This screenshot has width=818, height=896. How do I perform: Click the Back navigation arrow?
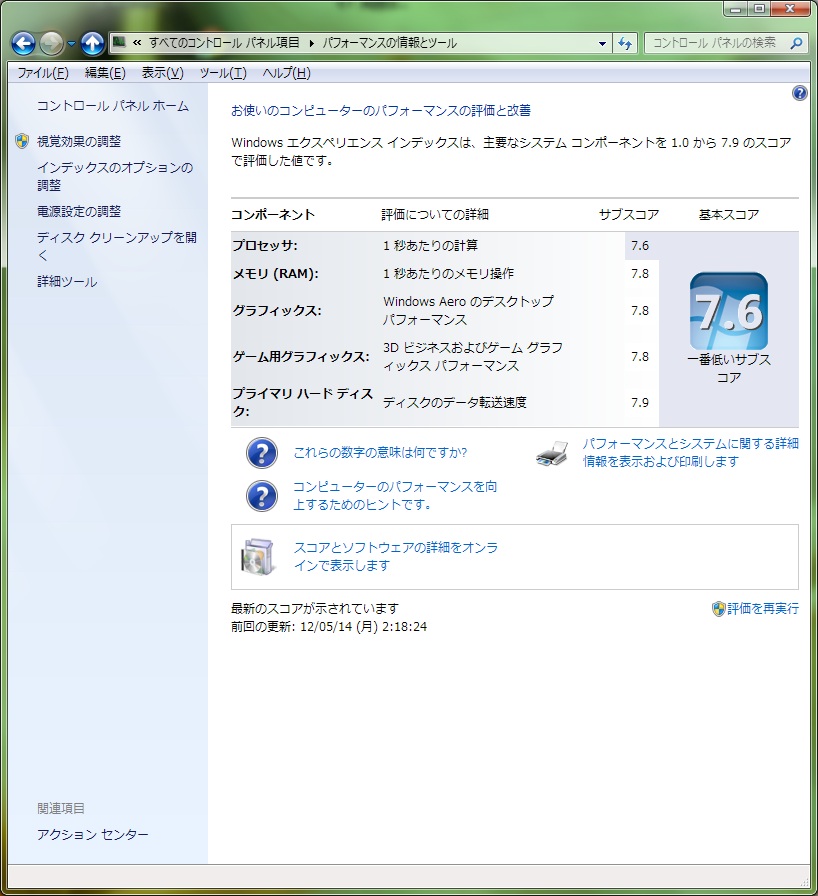pos(23,43)
